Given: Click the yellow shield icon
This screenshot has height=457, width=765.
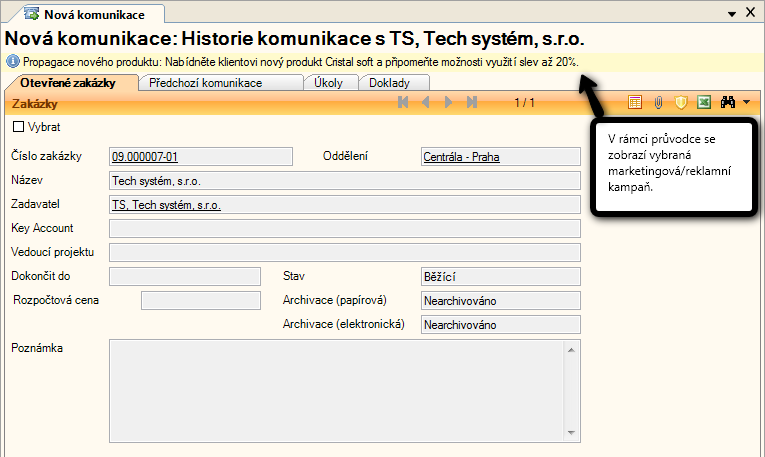Looking at the screenshot, I should click(681, 103).
